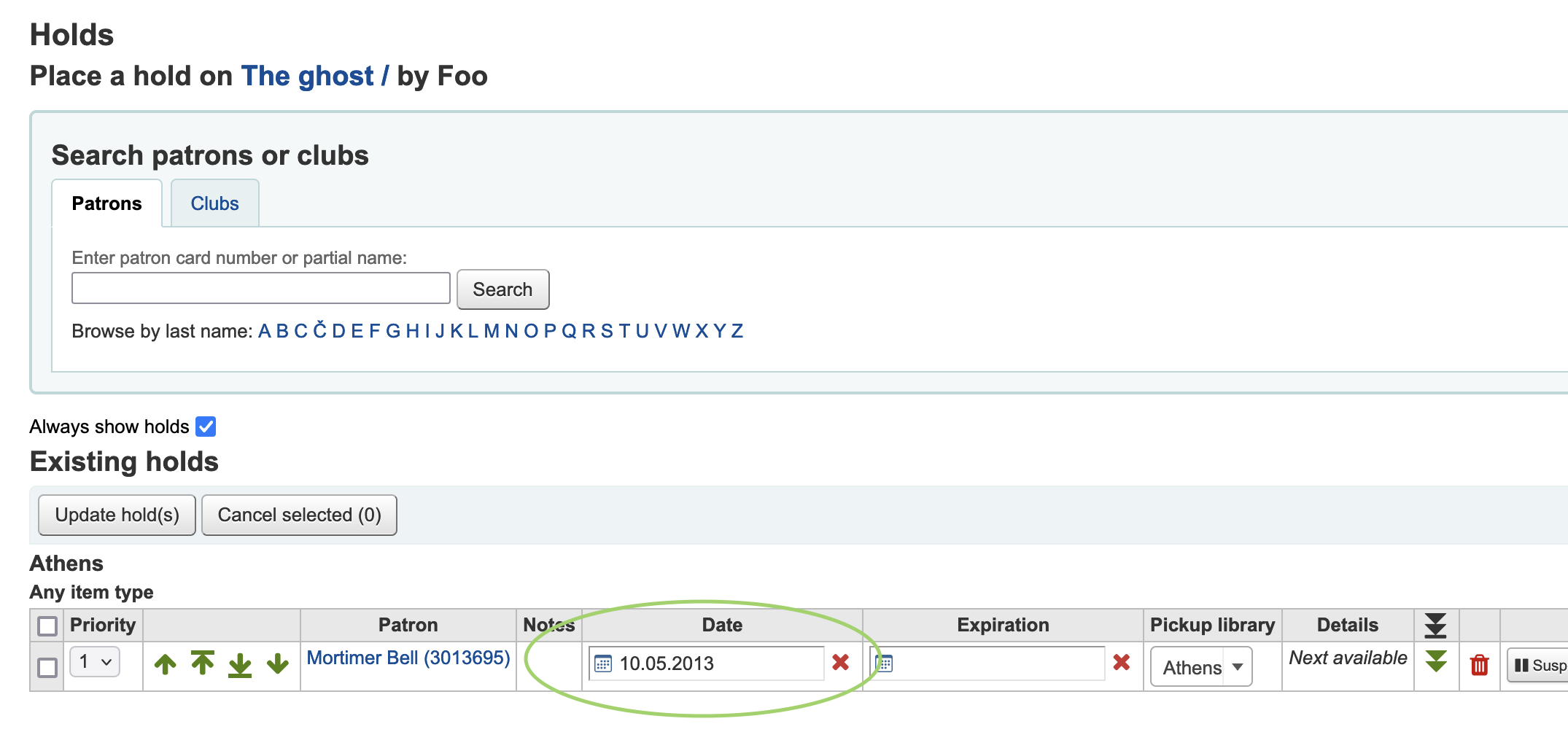Move hold down one priority
This screenshot has width=1568, height=732.
coord(278,664)
